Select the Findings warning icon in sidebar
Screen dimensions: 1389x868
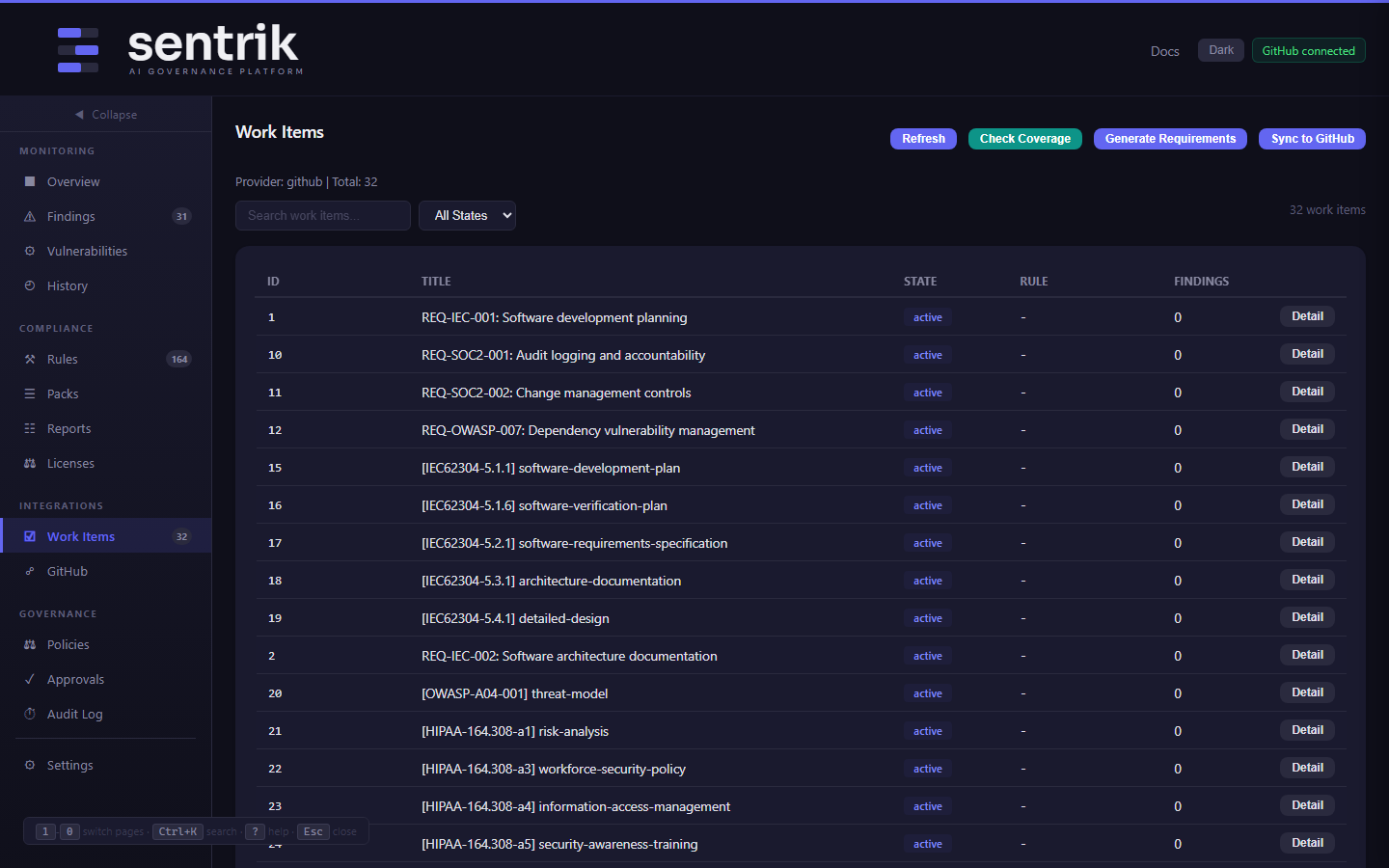pos(29,216)
